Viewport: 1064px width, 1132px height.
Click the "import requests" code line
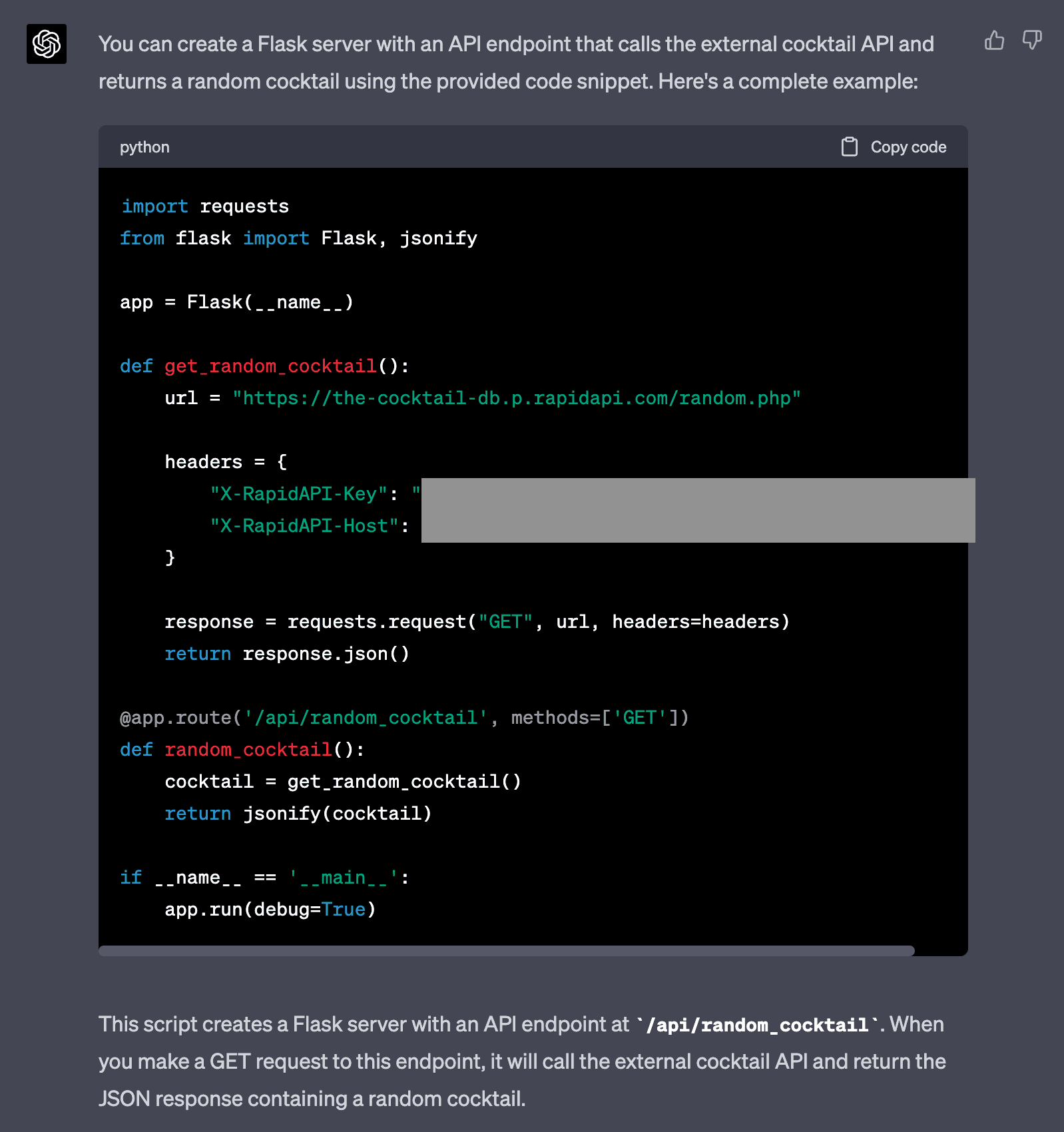pyautogui.click(x=204, y=206)
